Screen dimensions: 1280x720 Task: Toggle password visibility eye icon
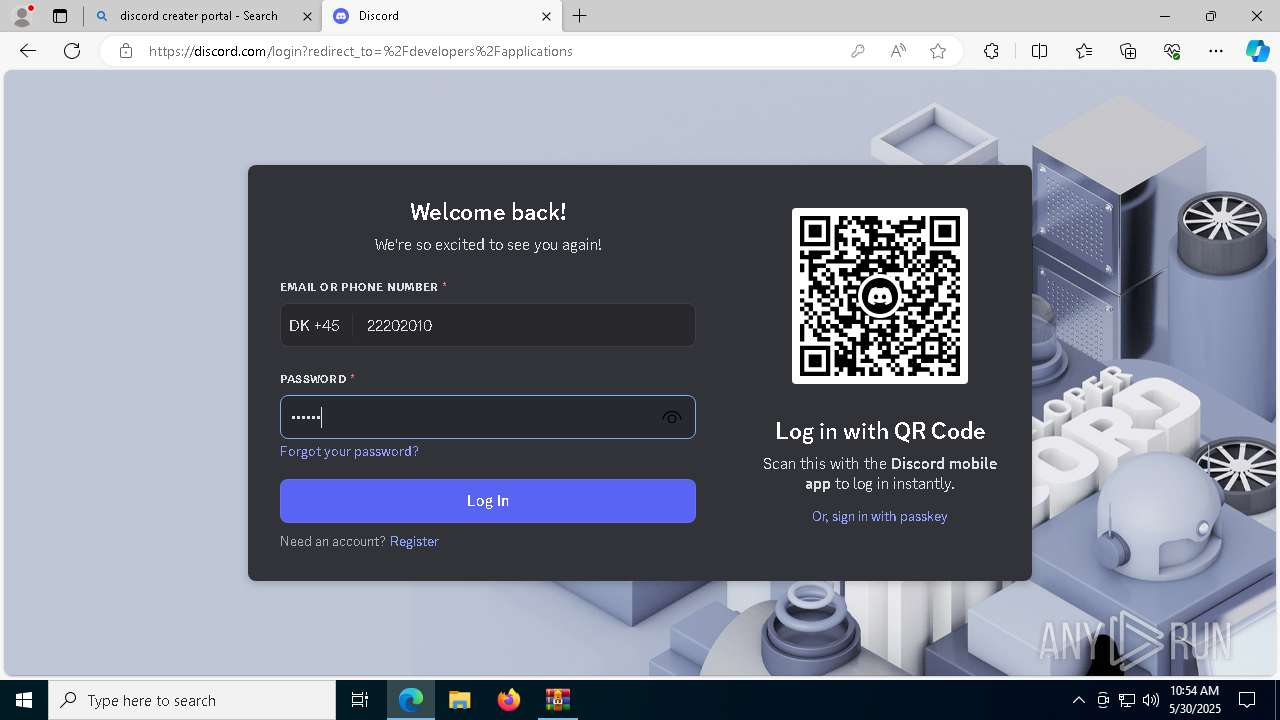pos(671,418)
